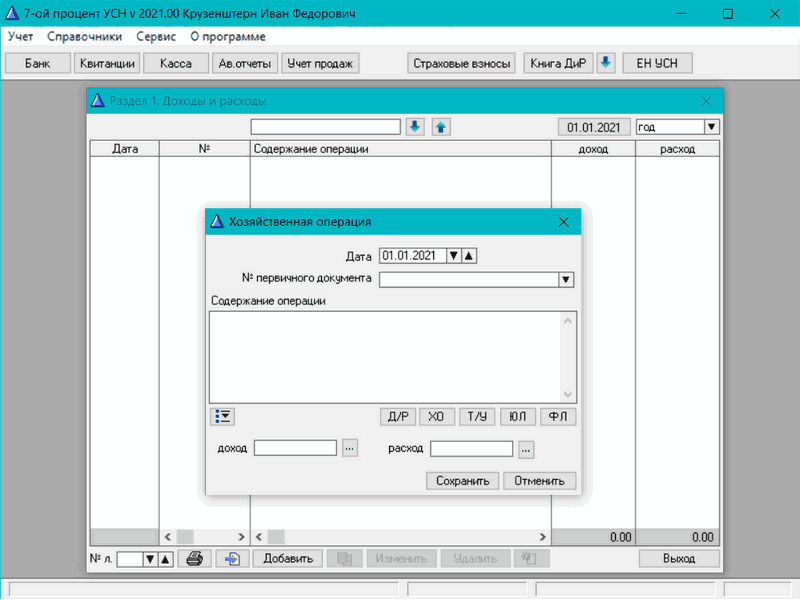Click the search-up arrow icon in Раздел 1
The image size is (800, 600).
tap(441, 127)
